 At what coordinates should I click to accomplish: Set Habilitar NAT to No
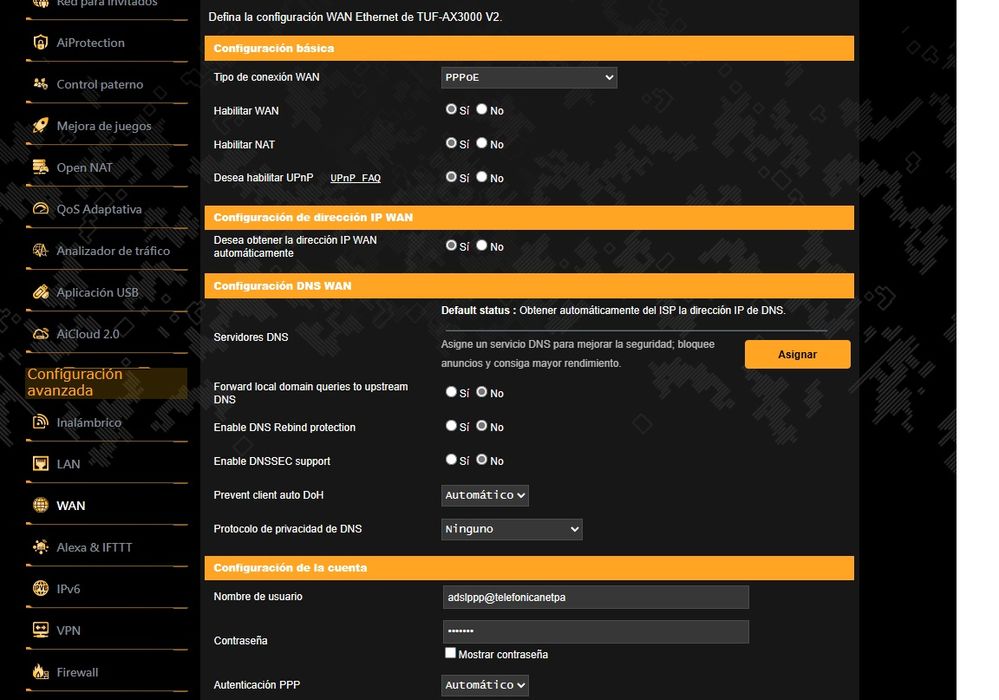click(482, 144)
